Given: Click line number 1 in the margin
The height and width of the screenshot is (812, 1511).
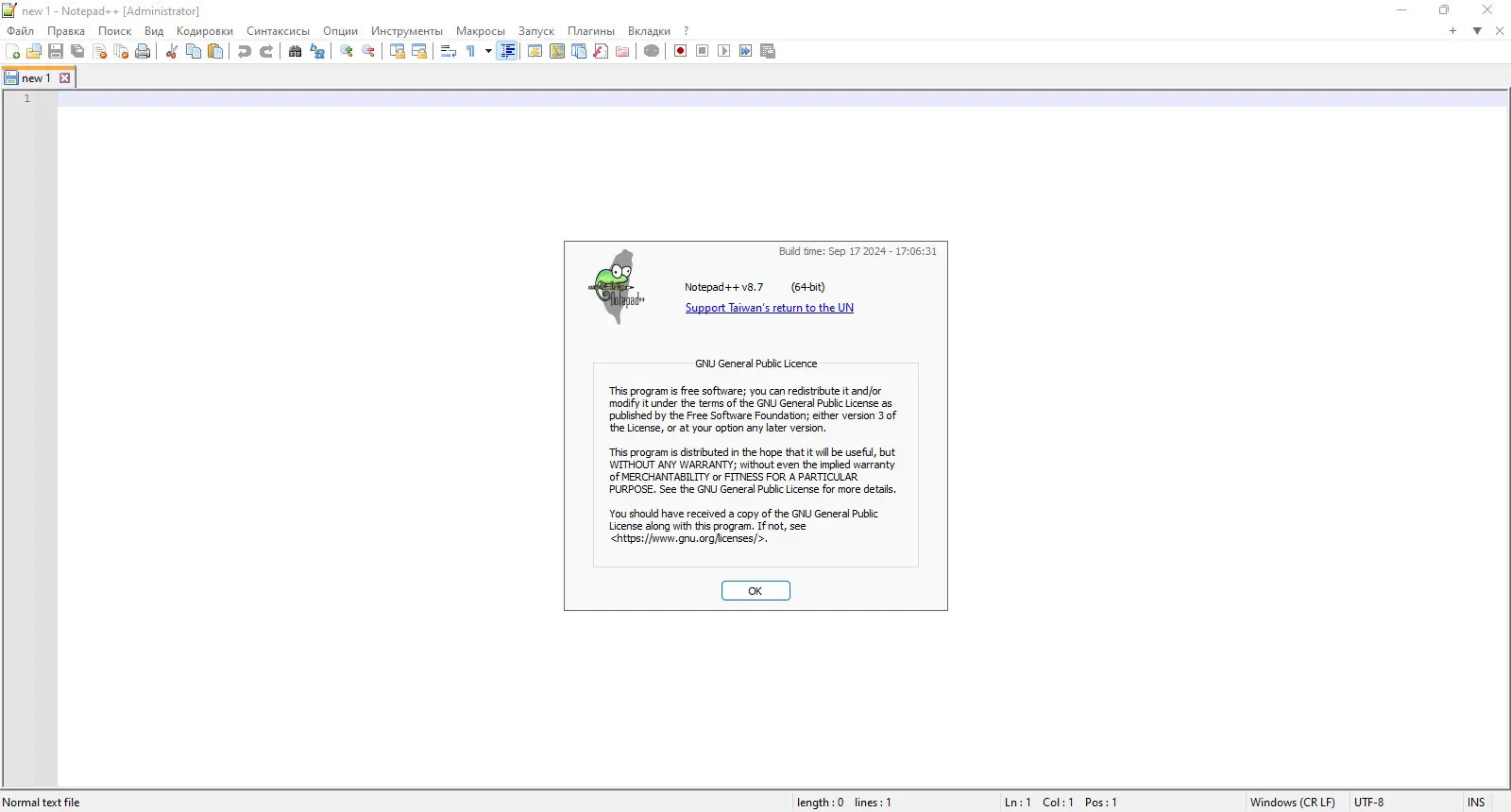Looking at the screenshot, I should pyautogui.click(x=26, y=98).
